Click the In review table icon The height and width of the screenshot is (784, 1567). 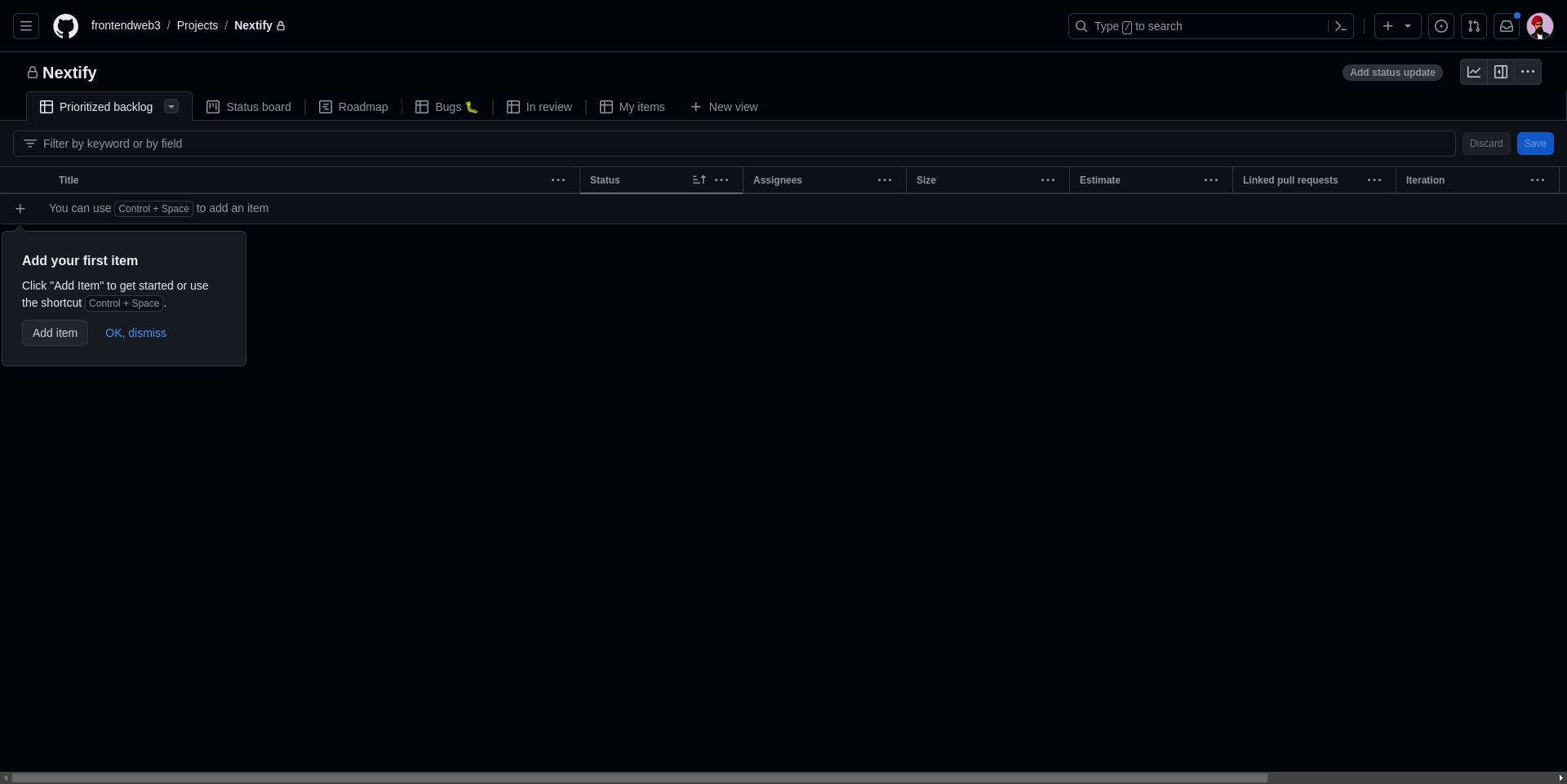(513, 107)
